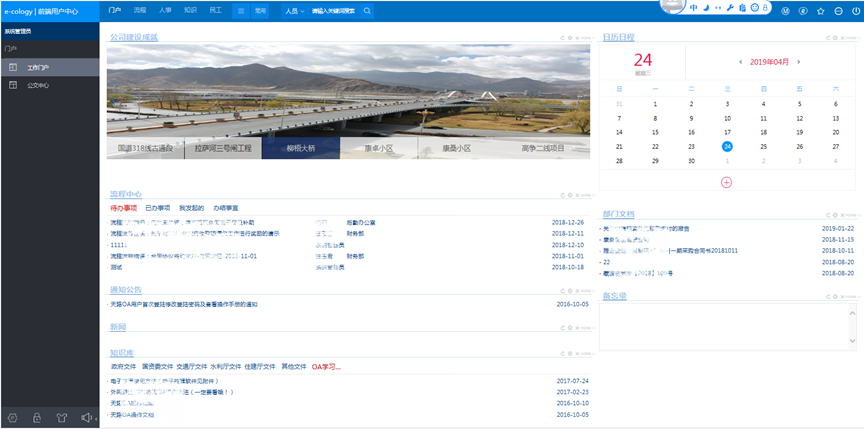The image size is (864, 429).
Task: Open document 22 in 部门文档
Action: tap(607, 262)
